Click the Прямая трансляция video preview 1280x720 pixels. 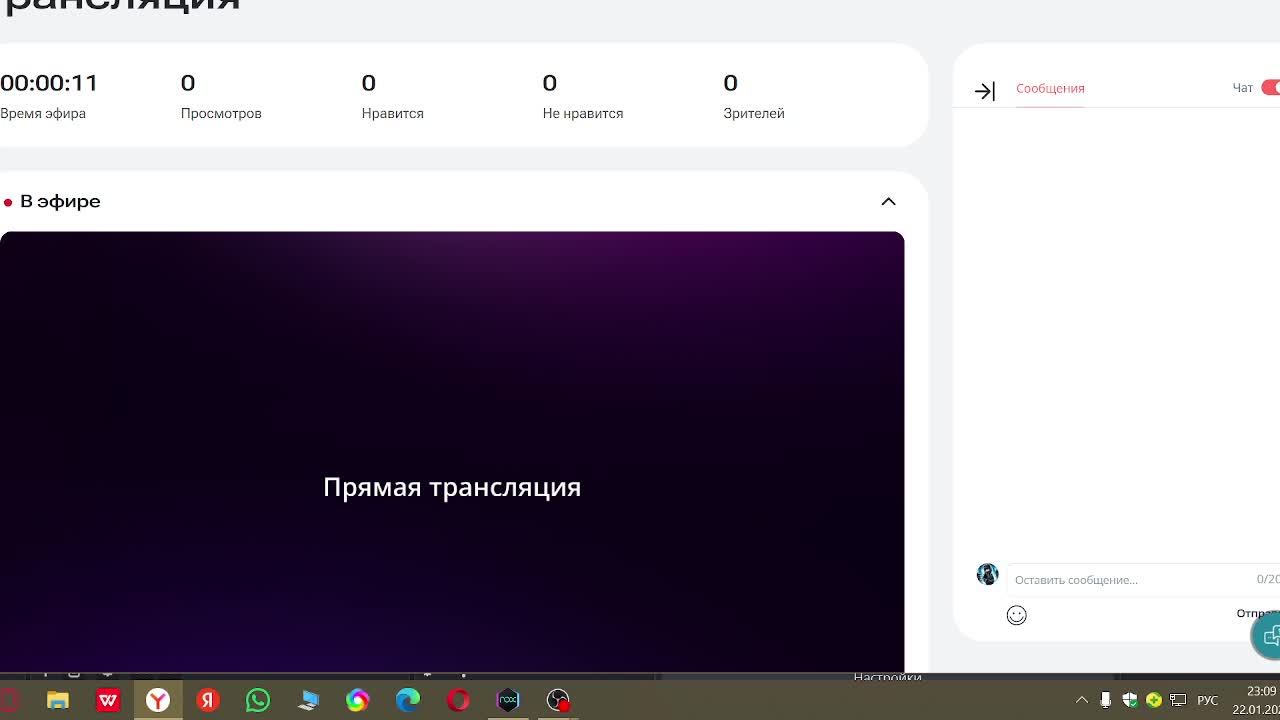[x=452, y=452]
